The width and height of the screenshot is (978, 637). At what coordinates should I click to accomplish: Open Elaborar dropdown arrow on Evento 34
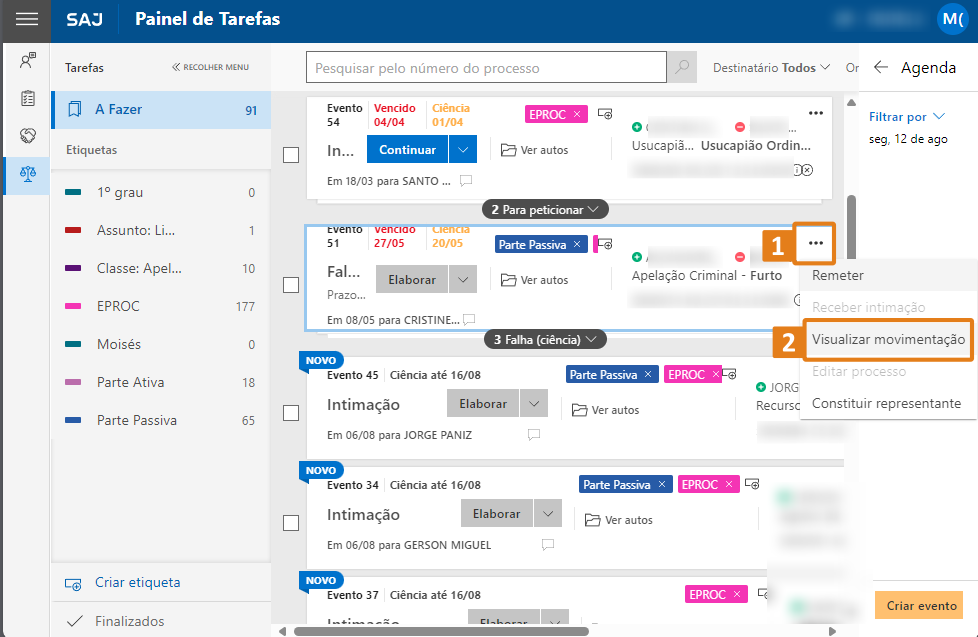pos(548,513)
